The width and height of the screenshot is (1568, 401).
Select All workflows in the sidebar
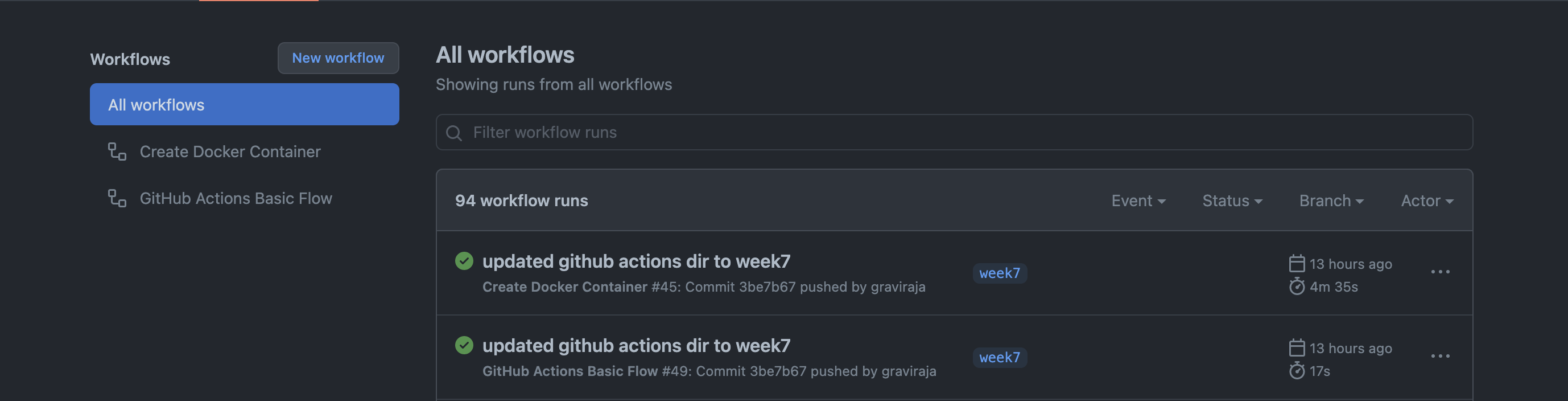pos(244,105)
